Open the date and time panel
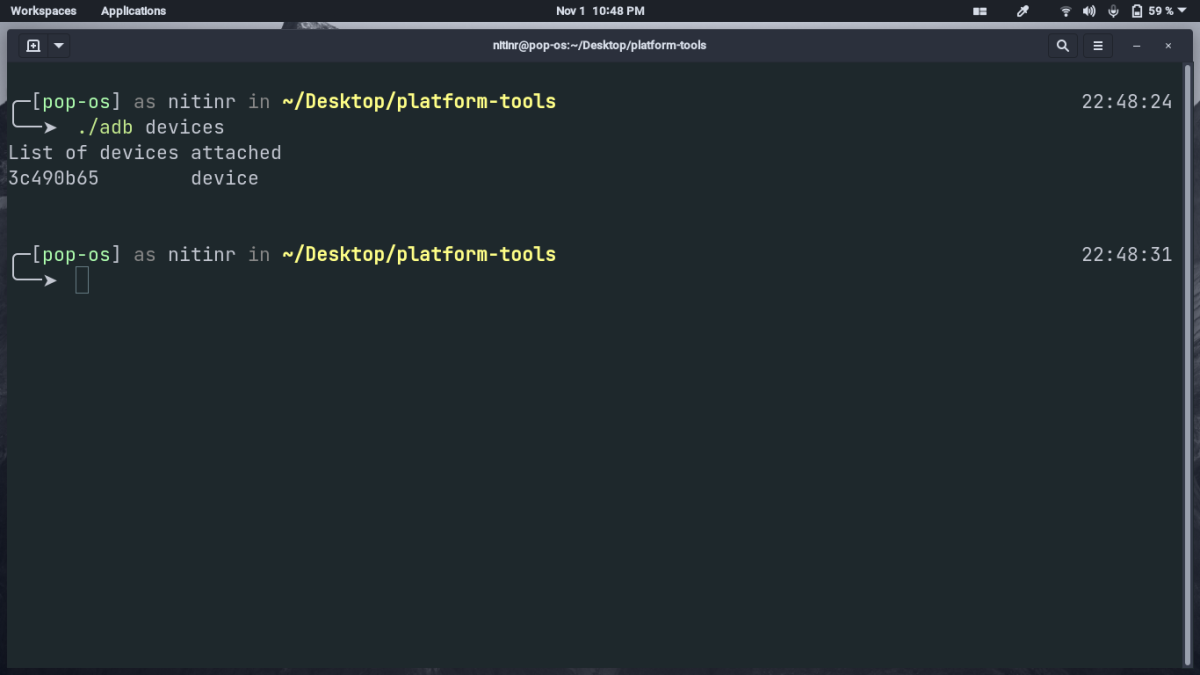 click(x=600, y=11)
